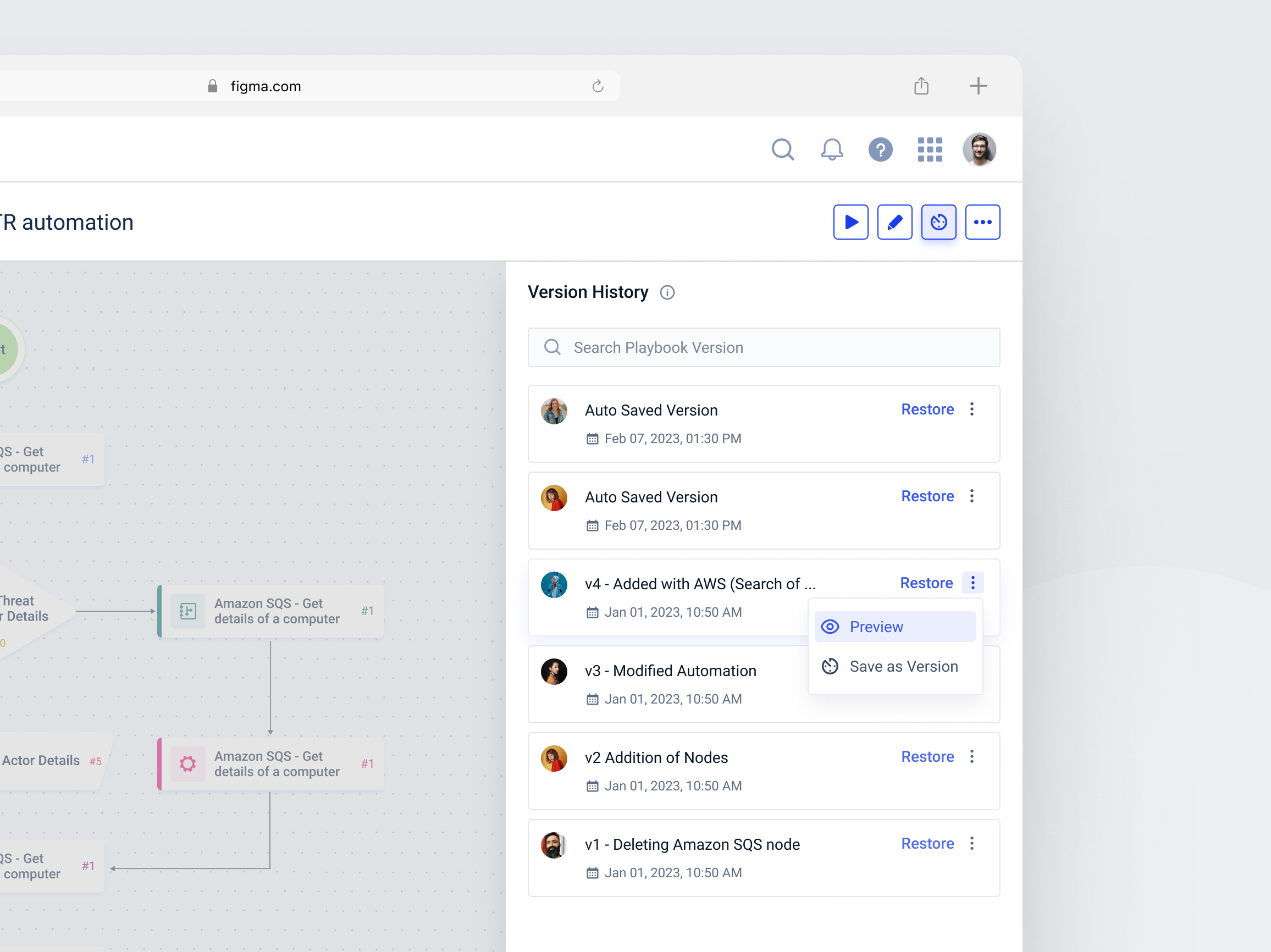Run the playbook with play button

tap(850, 222)
